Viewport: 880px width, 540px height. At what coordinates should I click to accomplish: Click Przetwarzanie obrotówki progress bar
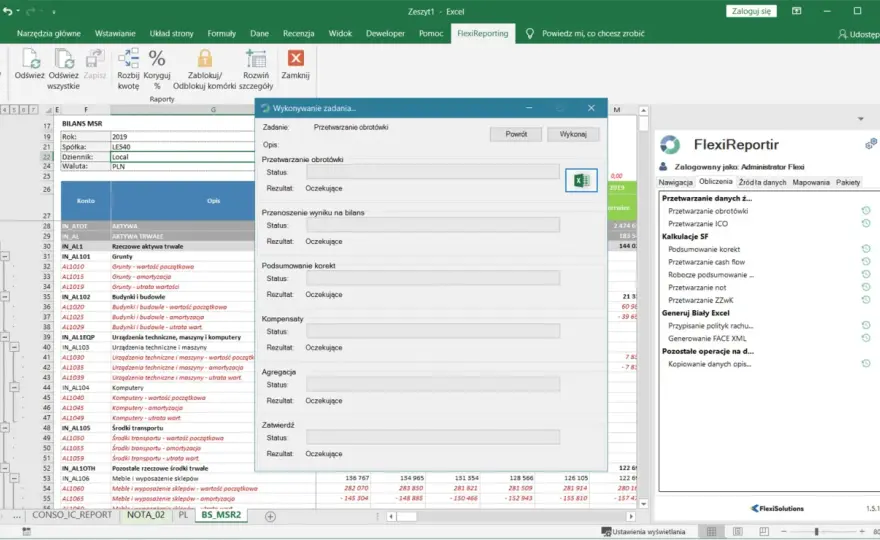coord(433,172)
